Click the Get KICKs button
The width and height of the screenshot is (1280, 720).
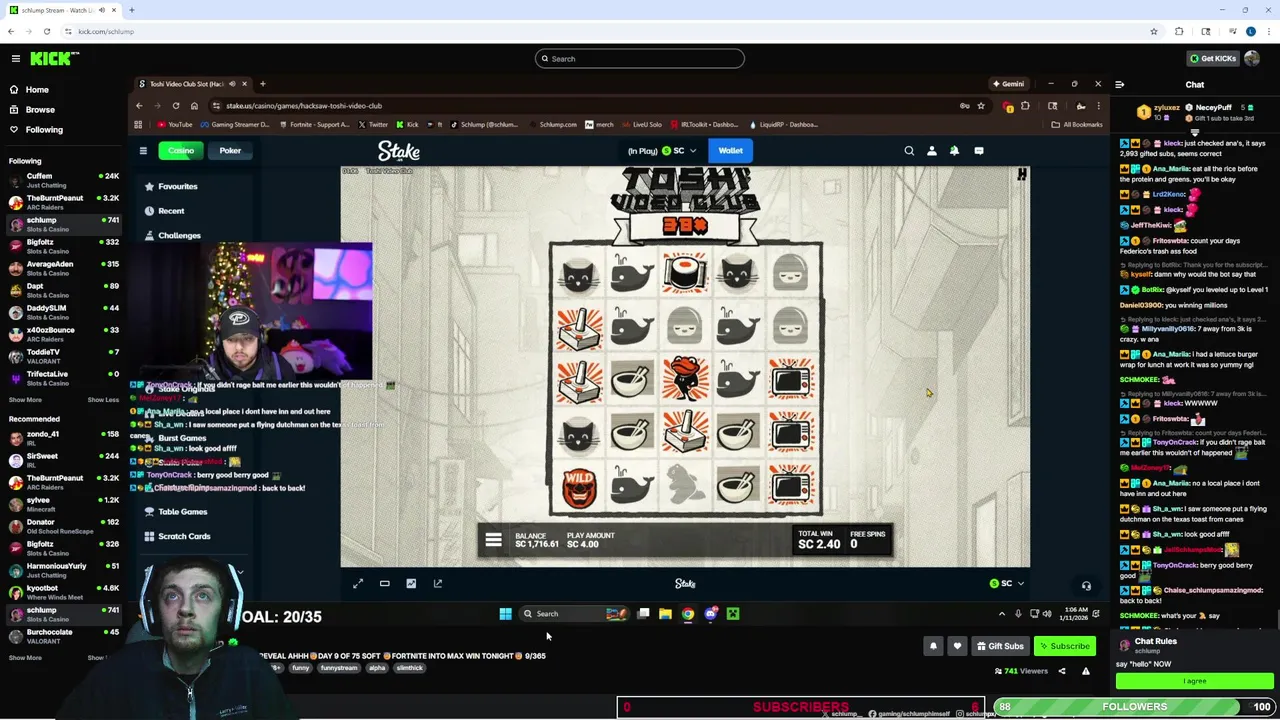1212,59
